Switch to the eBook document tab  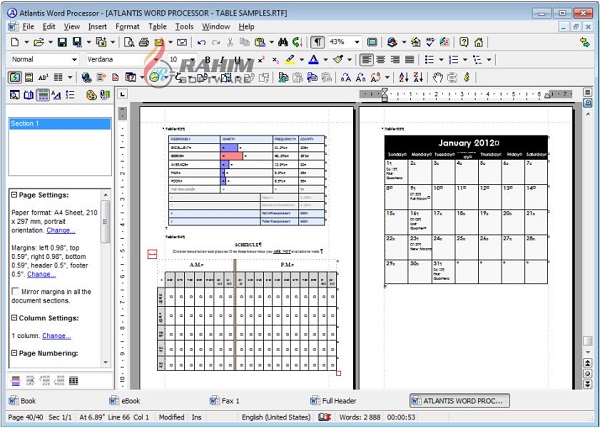pos(125,401)
